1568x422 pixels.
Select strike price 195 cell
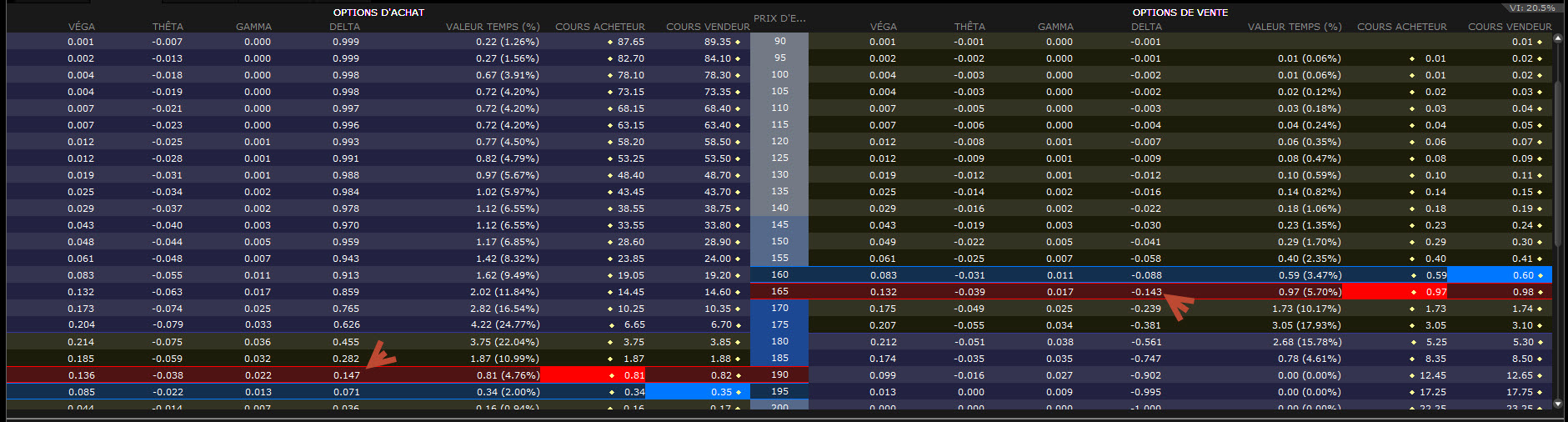[x=779, y=391]
